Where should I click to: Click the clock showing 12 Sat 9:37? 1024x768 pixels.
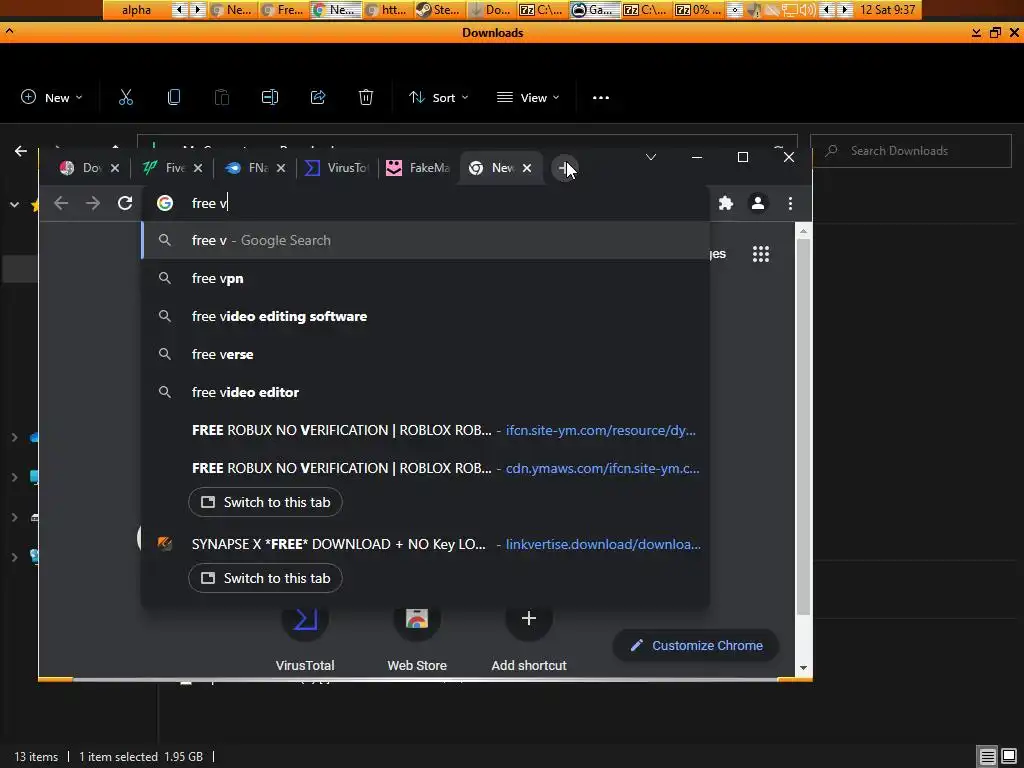pos(888,10)
